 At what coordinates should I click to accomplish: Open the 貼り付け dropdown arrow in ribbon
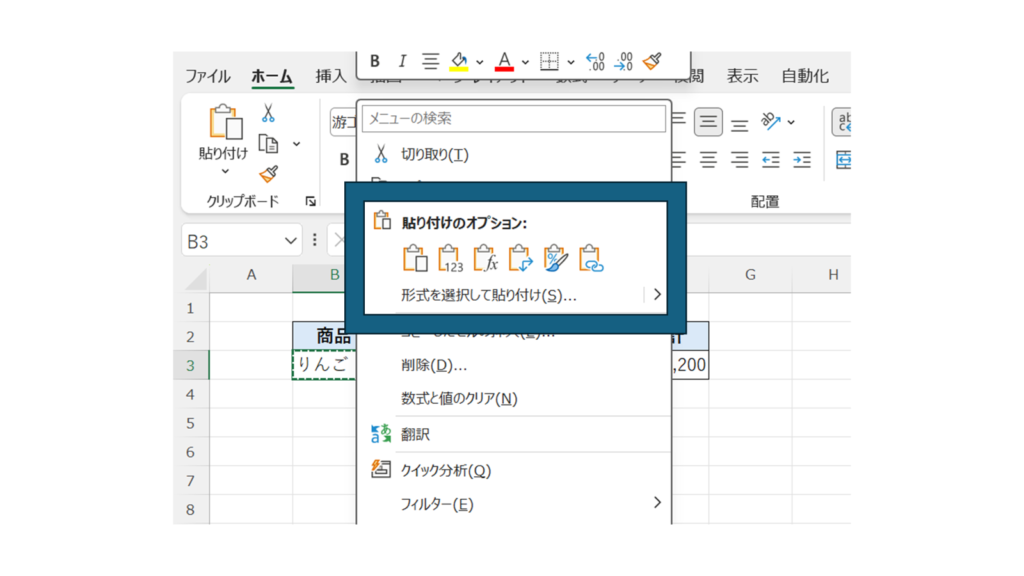click(224, 172)
